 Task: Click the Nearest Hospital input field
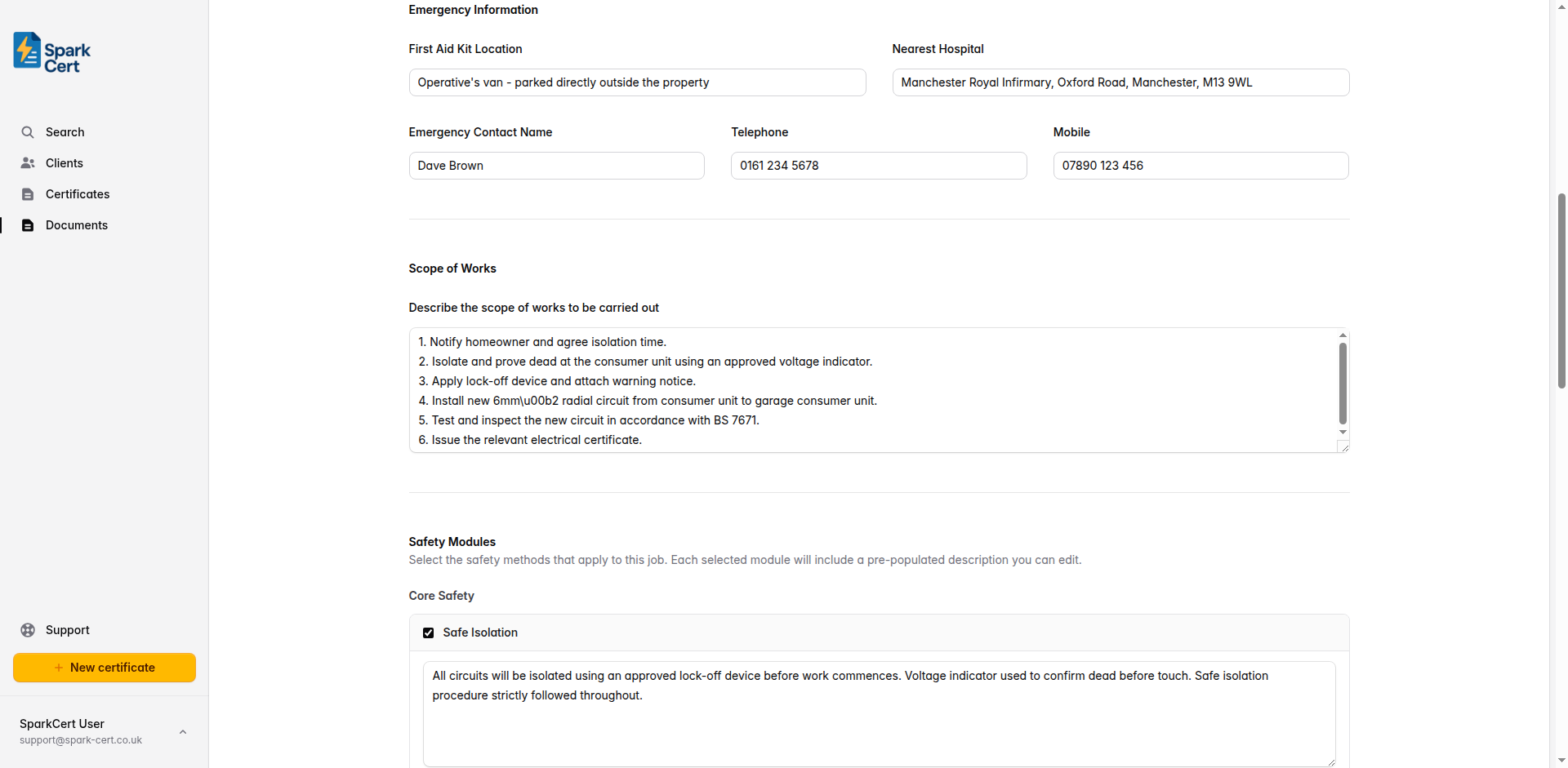pos(1120,82)
